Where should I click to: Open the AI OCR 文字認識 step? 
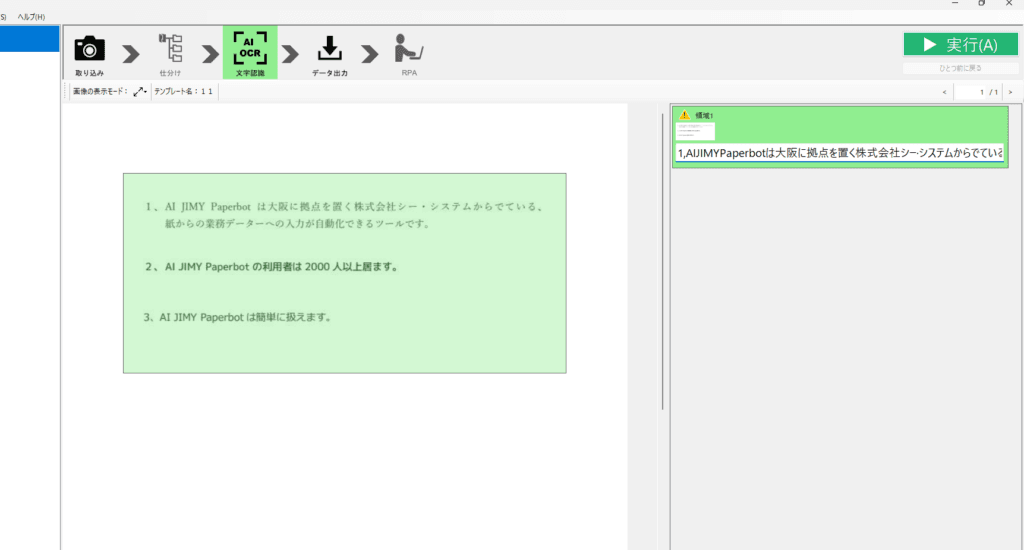click(249, 52)
